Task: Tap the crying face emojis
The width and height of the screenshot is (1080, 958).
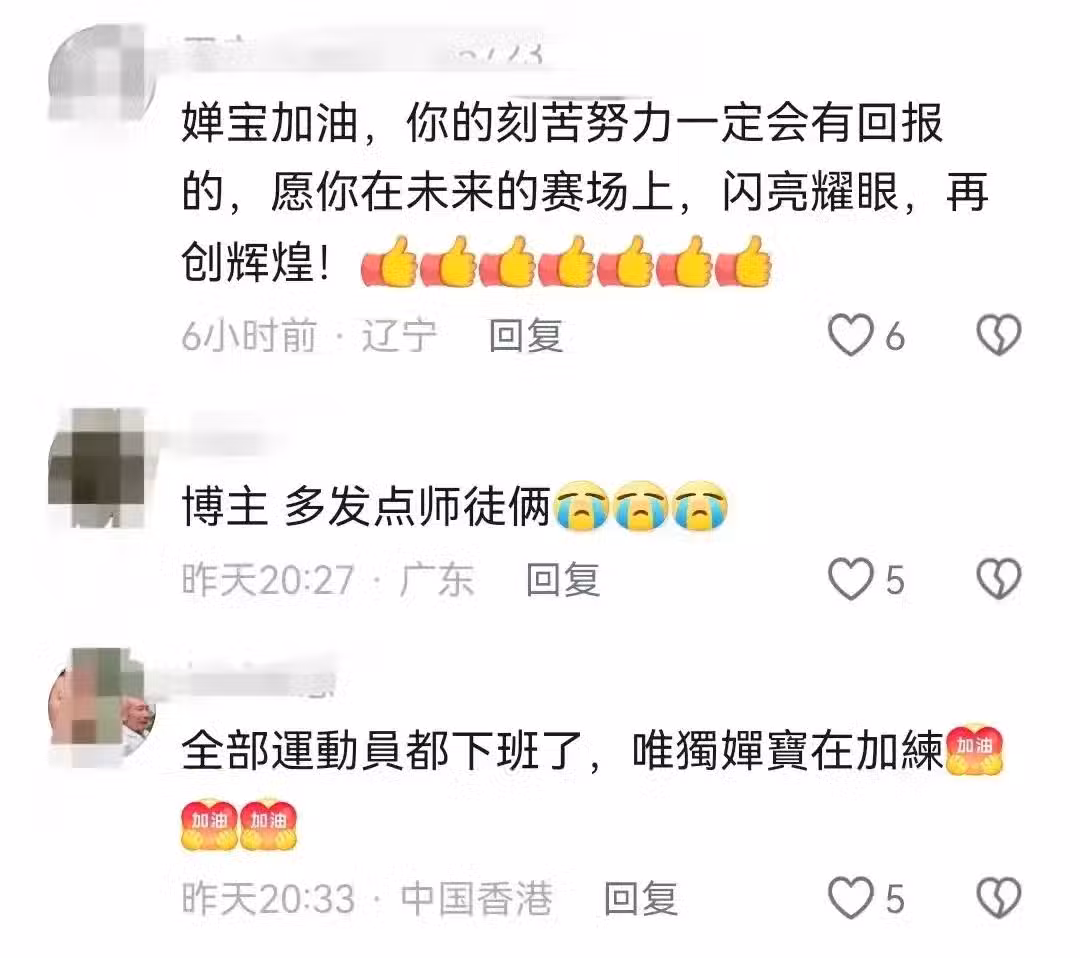Action: tap(641, 506)
